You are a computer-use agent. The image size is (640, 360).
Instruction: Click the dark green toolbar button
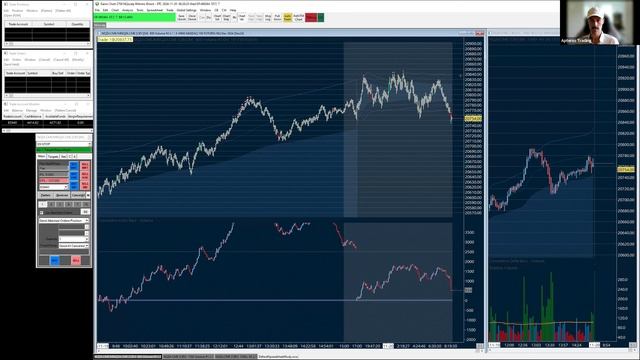[x=321, y=18]
